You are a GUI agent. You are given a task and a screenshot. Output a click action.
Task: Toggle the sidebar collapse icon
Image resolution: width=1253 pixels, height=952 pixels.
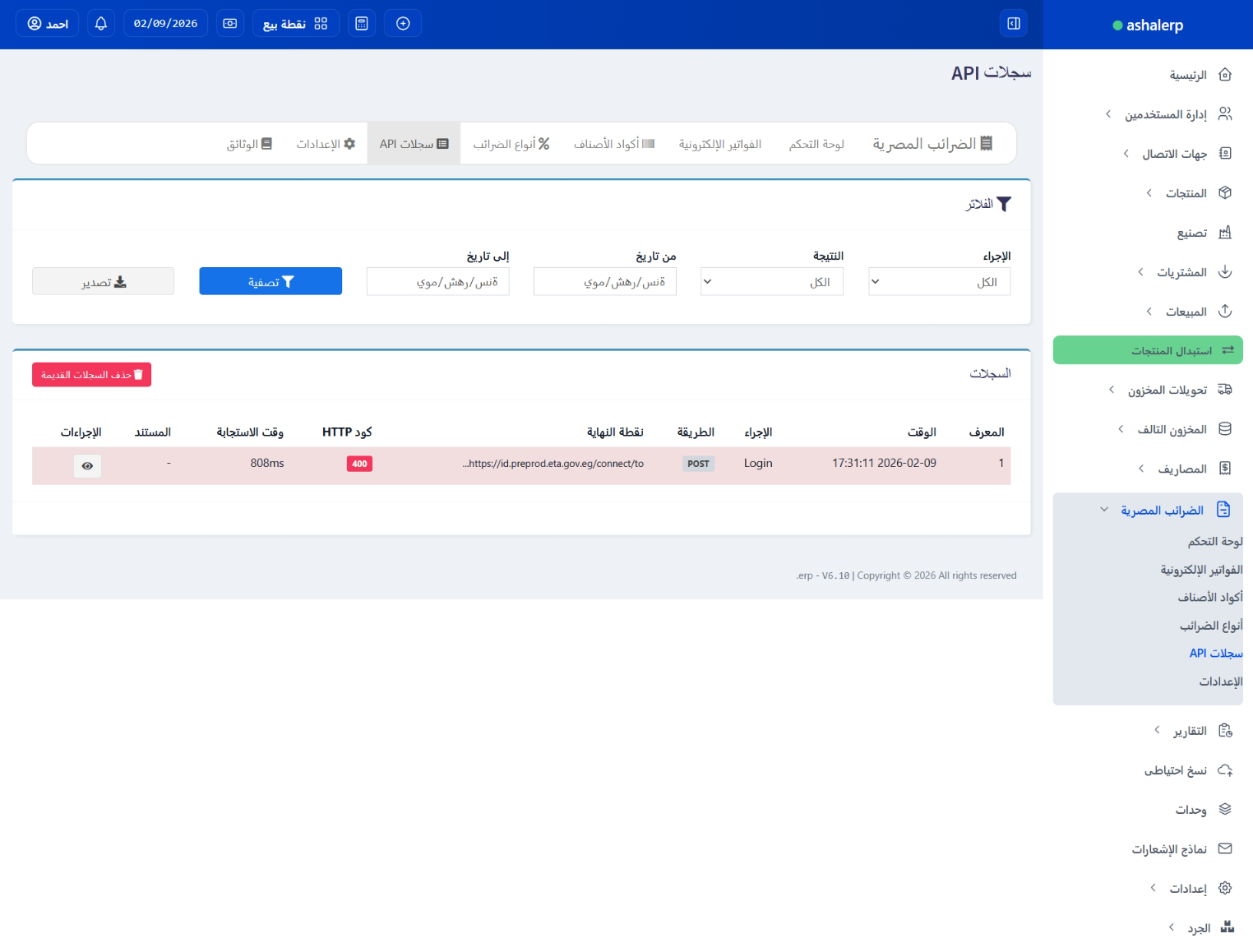pyautogui.click(x=1014, y=23)
